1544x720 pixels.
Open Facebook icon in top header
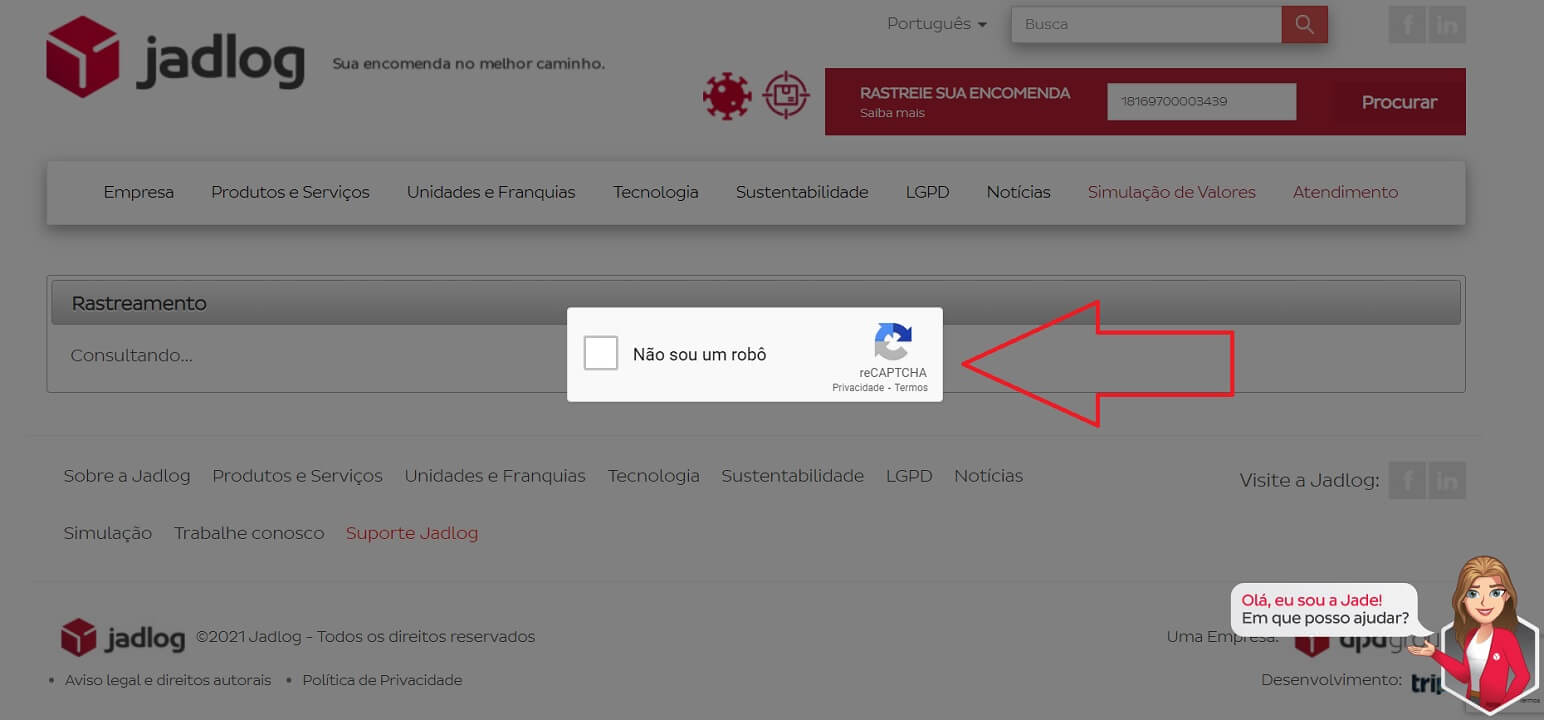click(1407, 25)
